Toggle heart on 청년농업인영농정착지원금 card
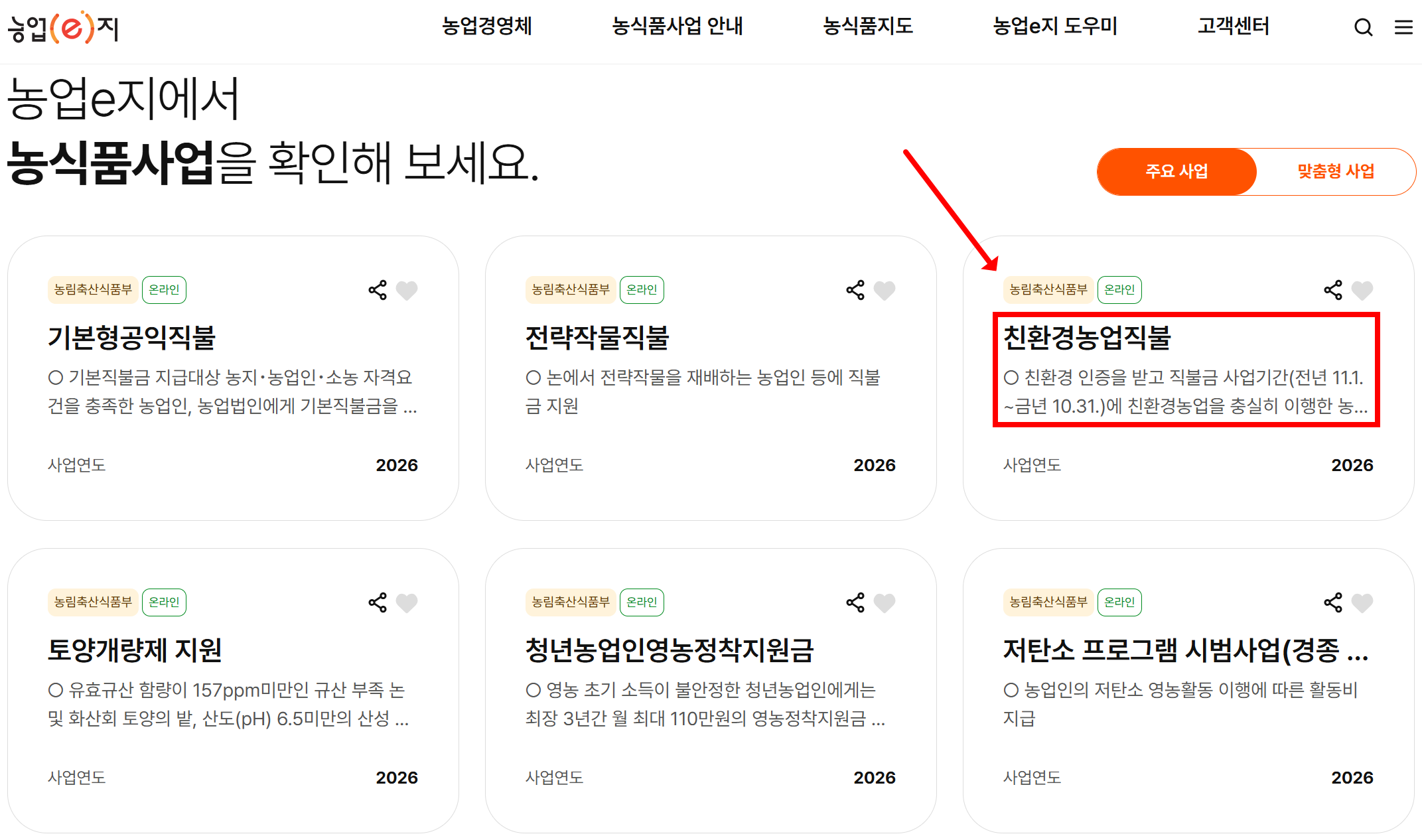 click(x=885, y=602)
